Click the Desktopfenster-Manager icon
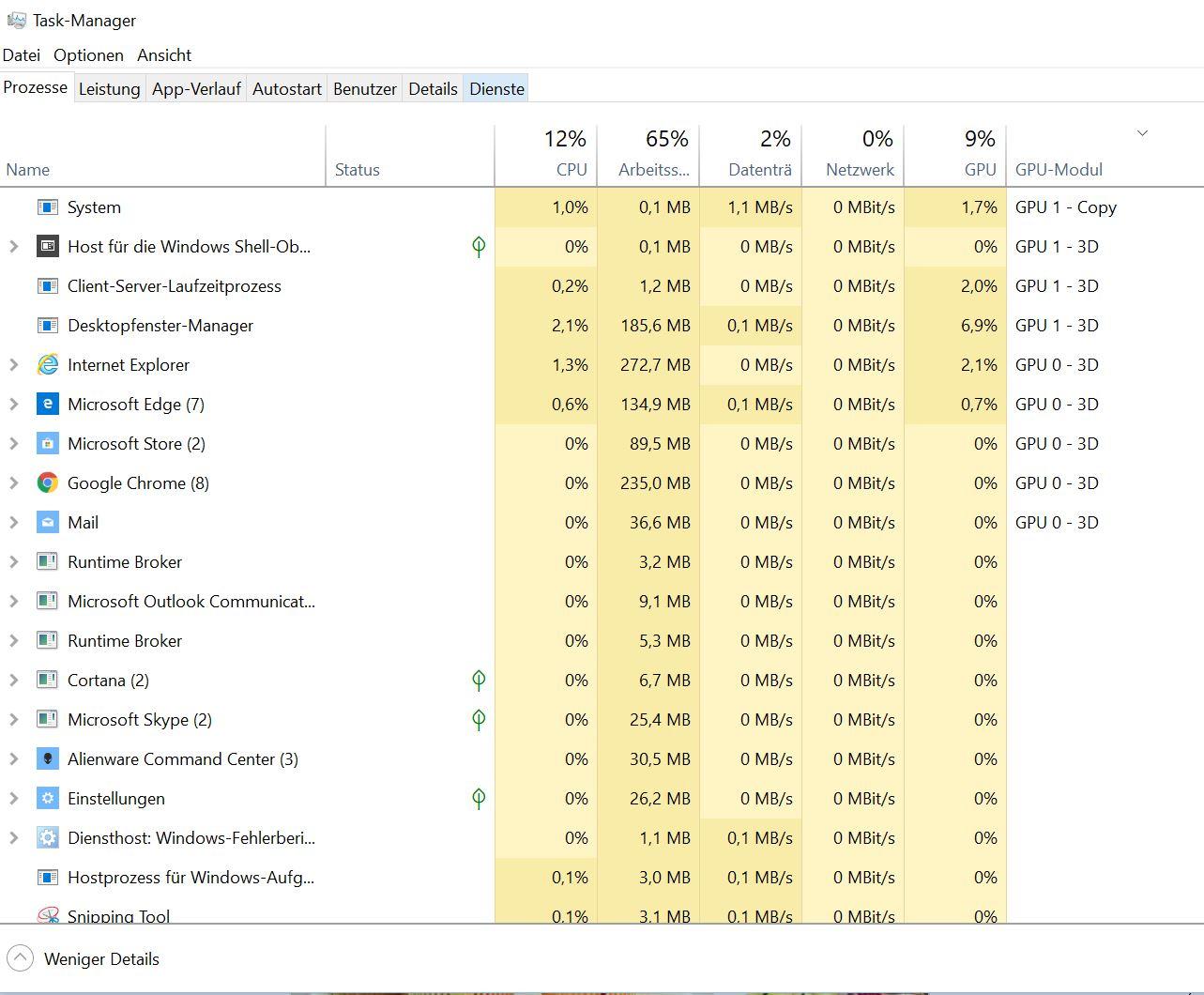This screenshot has height=995, width=1204. coord(47,326)
